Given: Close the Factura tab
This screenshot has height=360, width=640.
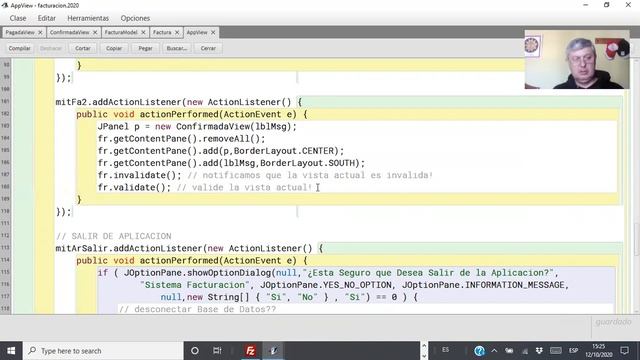Looking at the screenshot, I should click(x=177, y=32).
